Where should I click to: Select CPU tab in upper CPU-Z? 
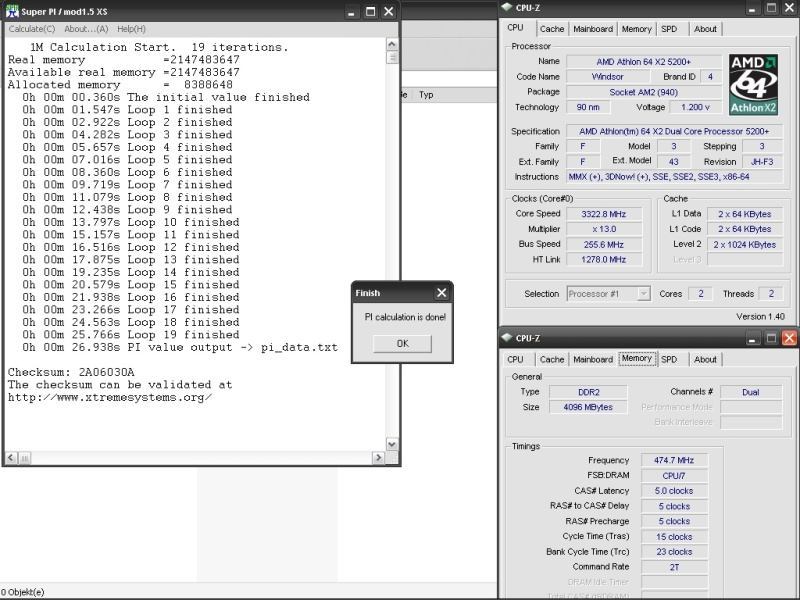[x=515, y=28]
